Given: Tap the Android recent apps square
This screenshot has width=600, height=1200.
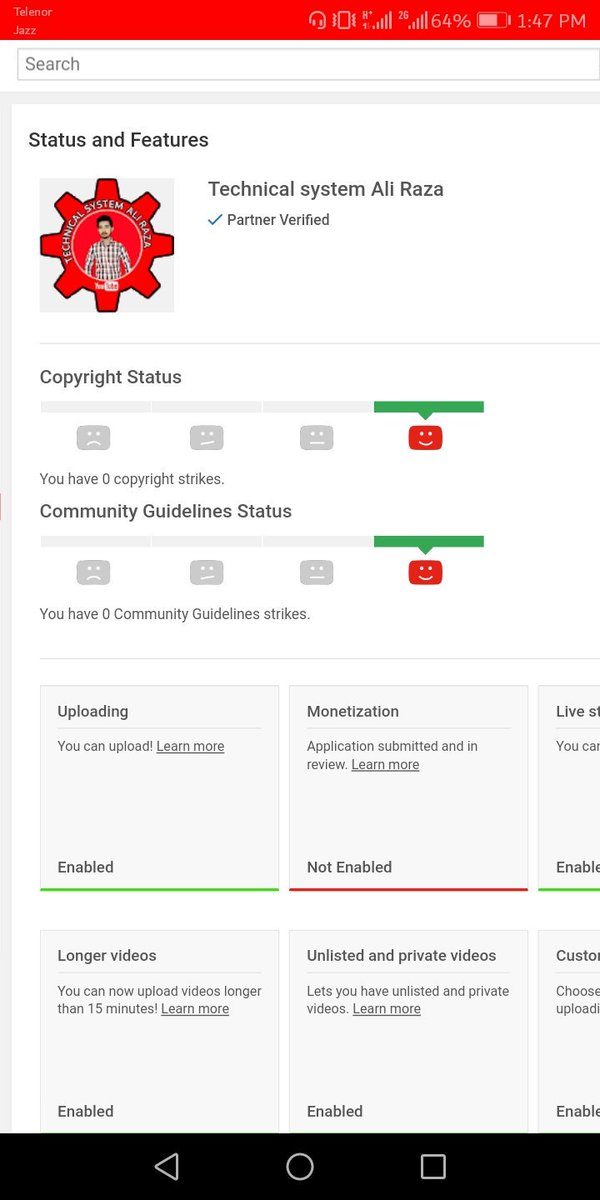Looking at the screenshot, I should click(433, 1166).
